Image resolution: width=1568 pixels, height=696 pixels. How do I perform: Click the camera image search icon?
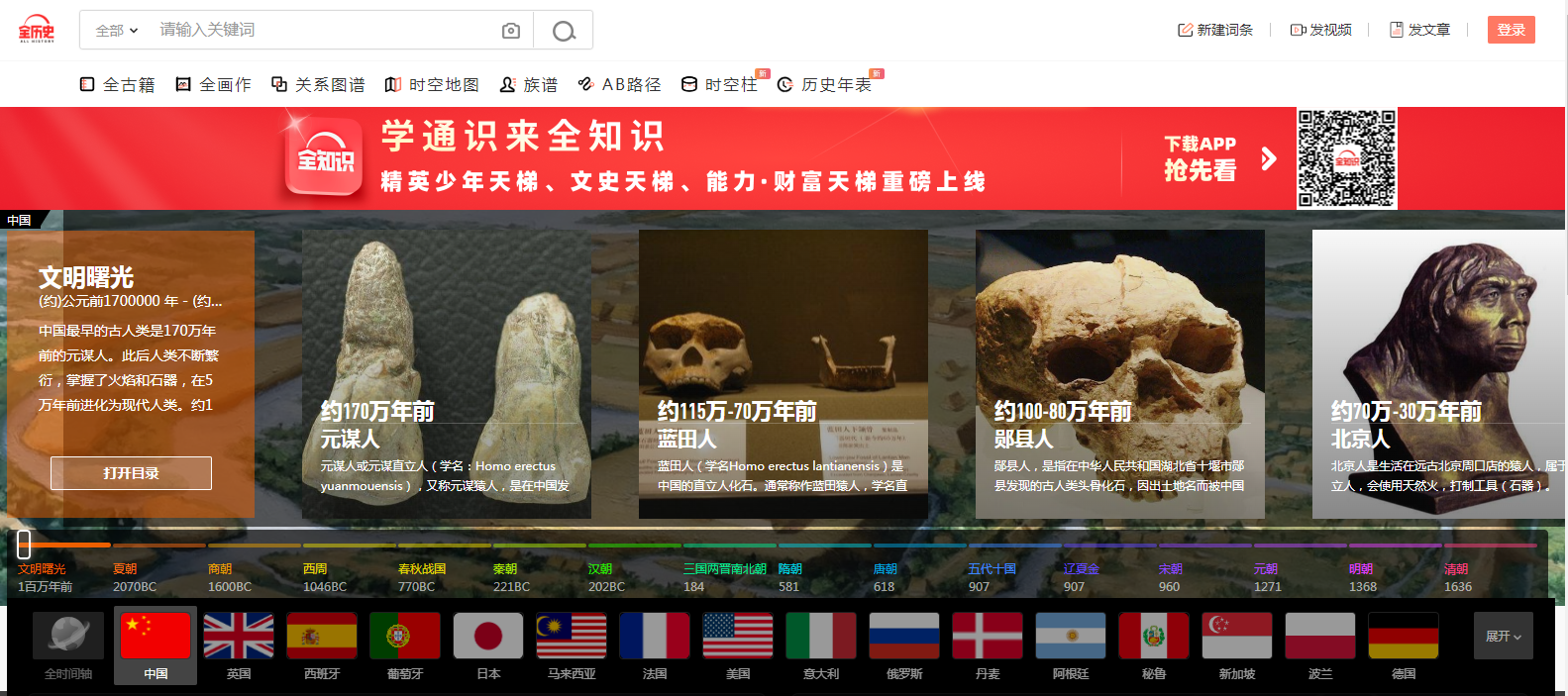click(x=511, y=31)
